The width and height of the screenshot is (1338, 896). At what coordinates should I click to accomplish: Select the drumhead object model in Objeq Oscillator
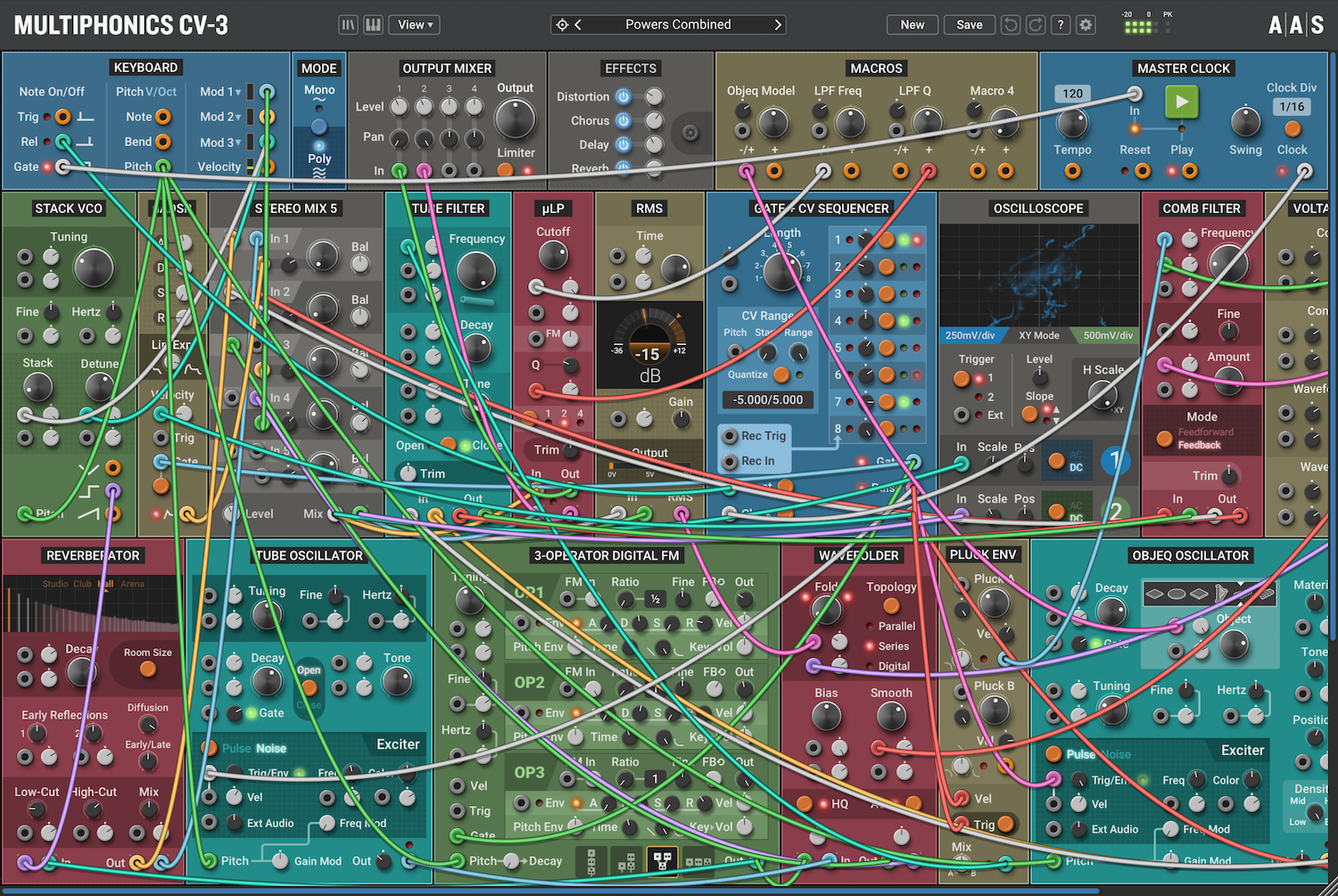(x=1175, y=594)
